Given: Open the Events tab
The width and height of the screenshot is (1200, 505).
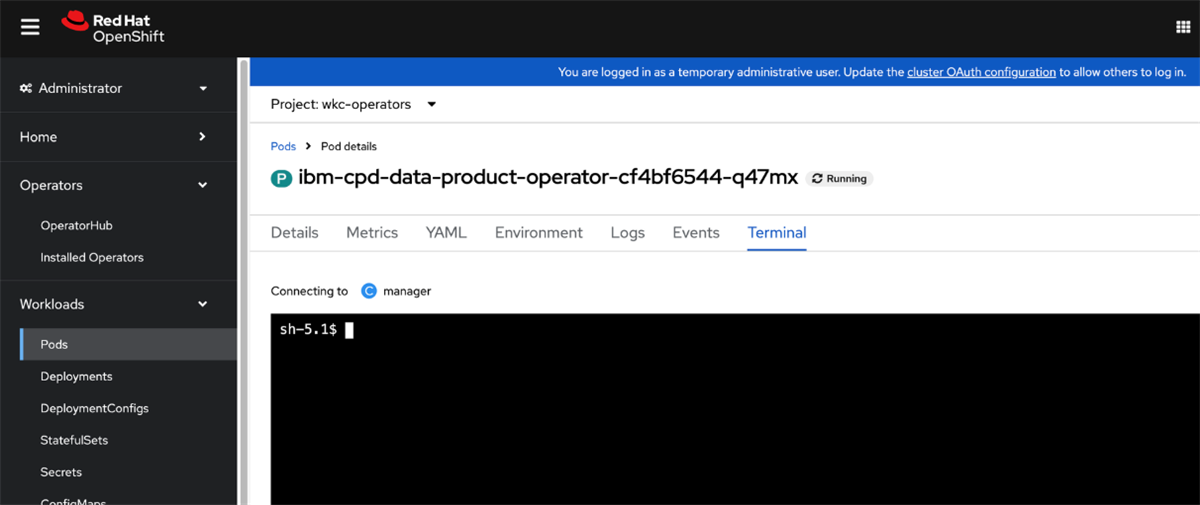Looking at the screenshot, I should [x=696, y=233].
